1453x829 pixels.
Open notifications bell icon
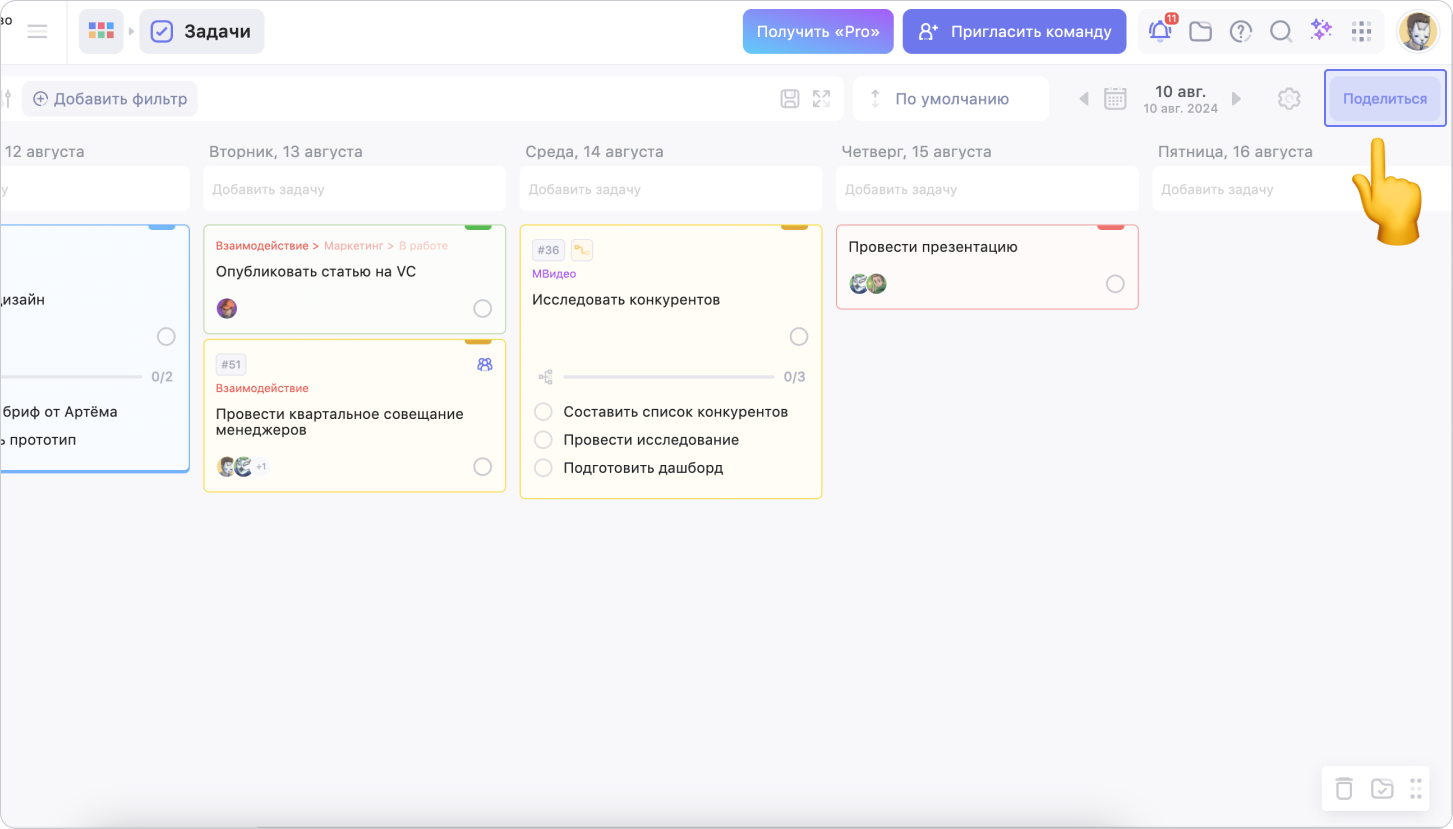[x=1160, y=31]
